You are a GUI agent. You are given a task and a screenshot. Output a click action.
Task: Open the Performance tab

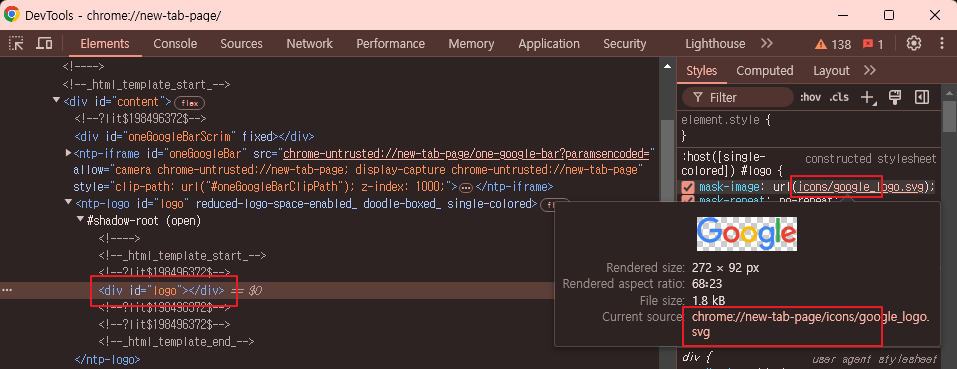[x=391, y=44]
